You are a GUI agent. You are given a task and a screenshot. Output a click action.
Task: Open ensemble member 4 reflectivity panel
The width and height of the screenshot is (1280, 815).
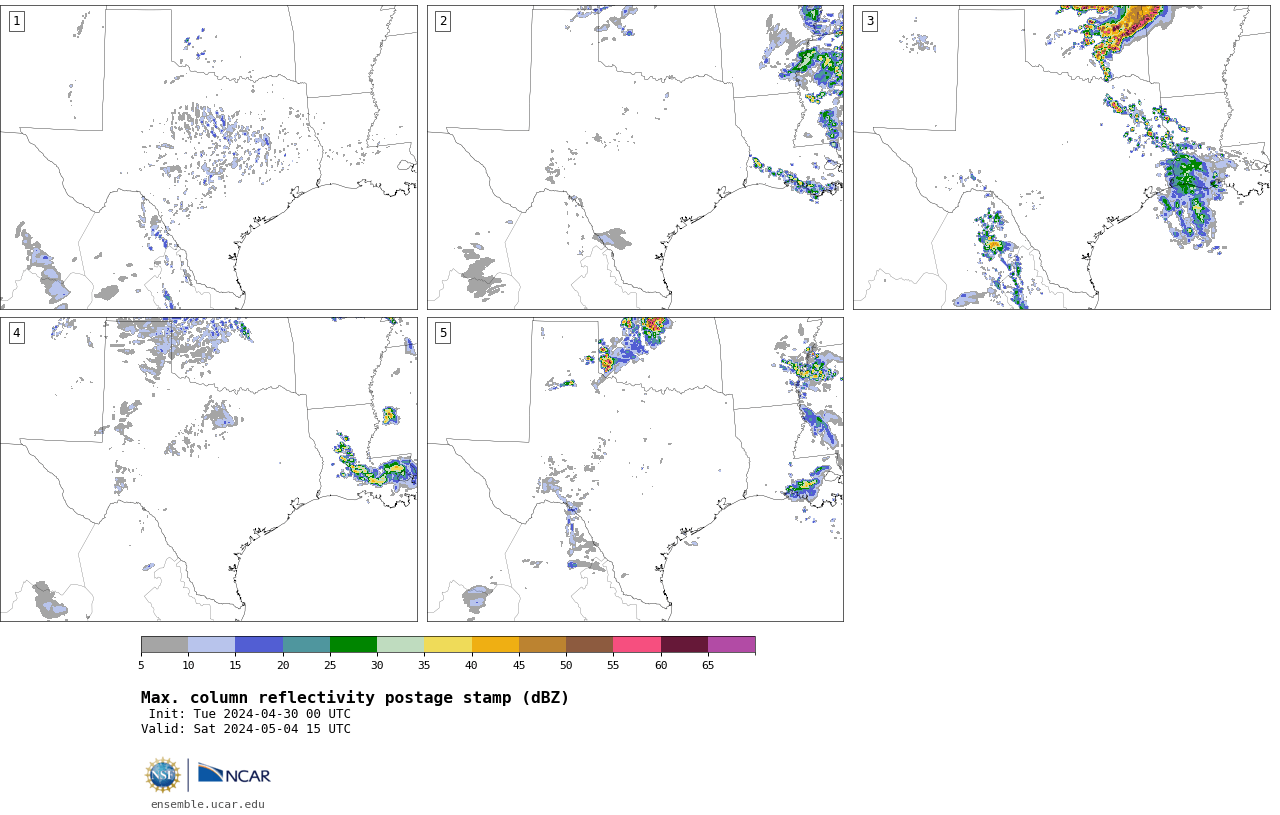click(x=208, y=469)
